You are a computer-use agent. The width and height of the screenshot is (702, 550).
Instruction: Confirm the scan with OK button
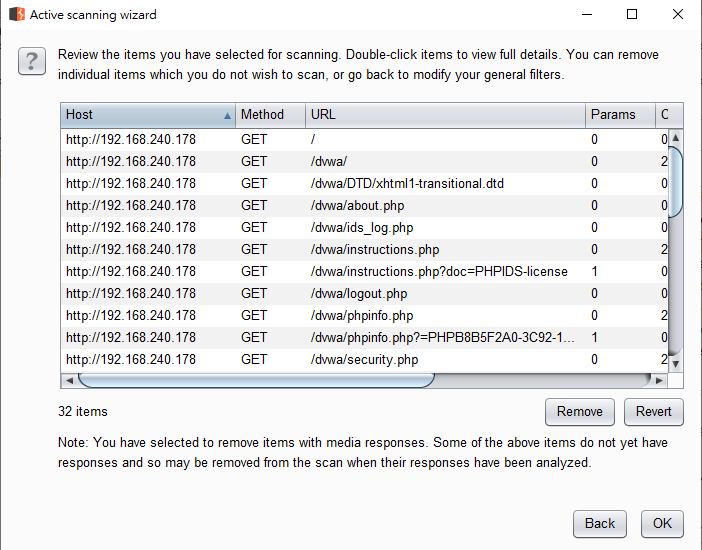click(662, 523)
